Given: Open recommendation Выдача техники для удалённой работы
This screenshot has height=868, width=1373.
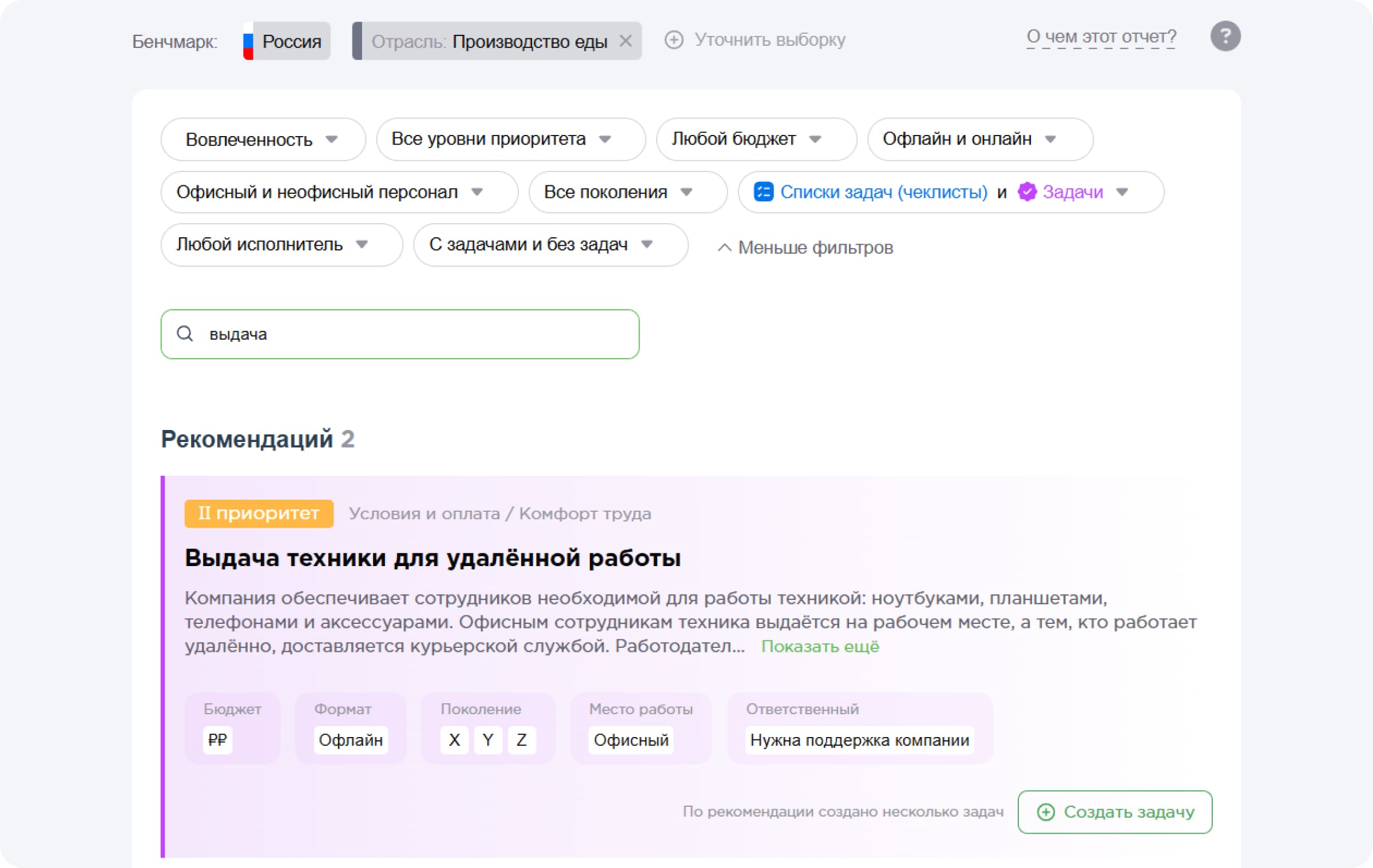Looking at the screenshot, I should (x=432, y=558).
